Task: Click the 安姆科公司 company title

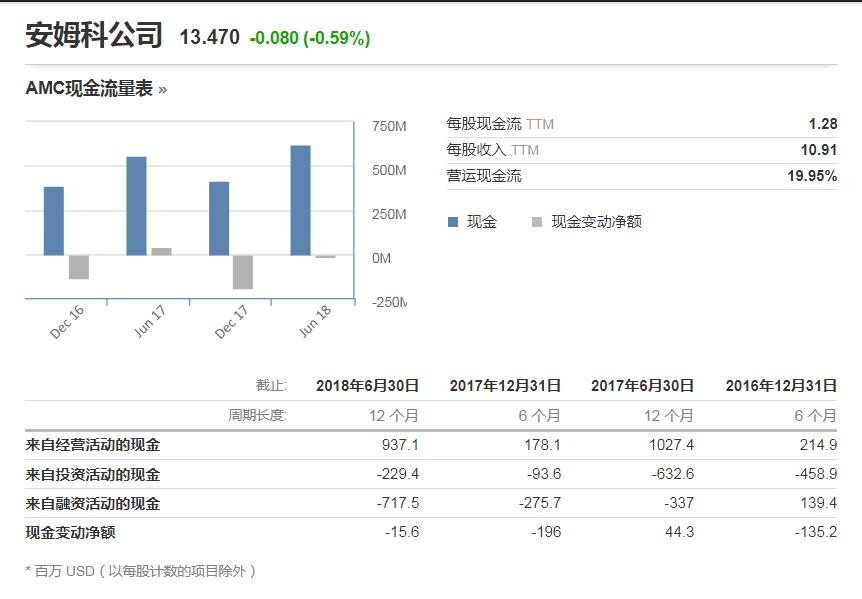Action: [x=94, y=35]
